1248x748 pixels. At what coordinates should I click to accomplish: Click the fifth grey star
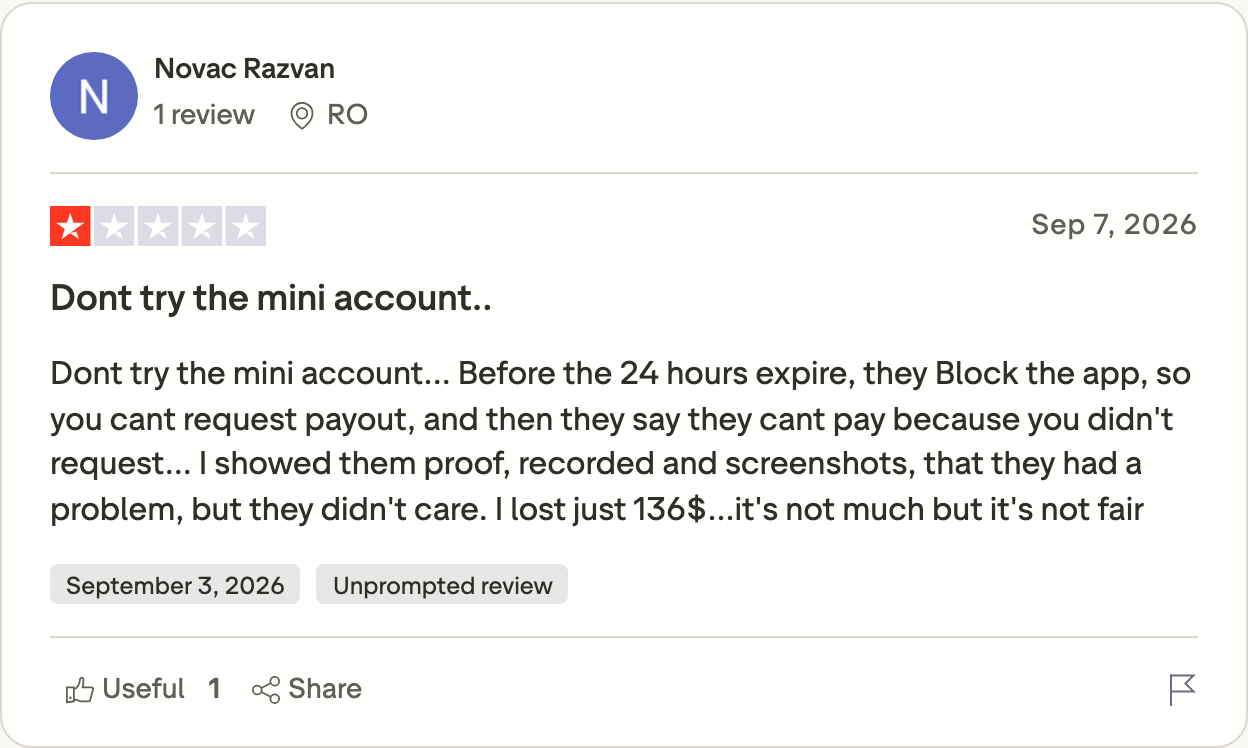(x=246, y=227)
